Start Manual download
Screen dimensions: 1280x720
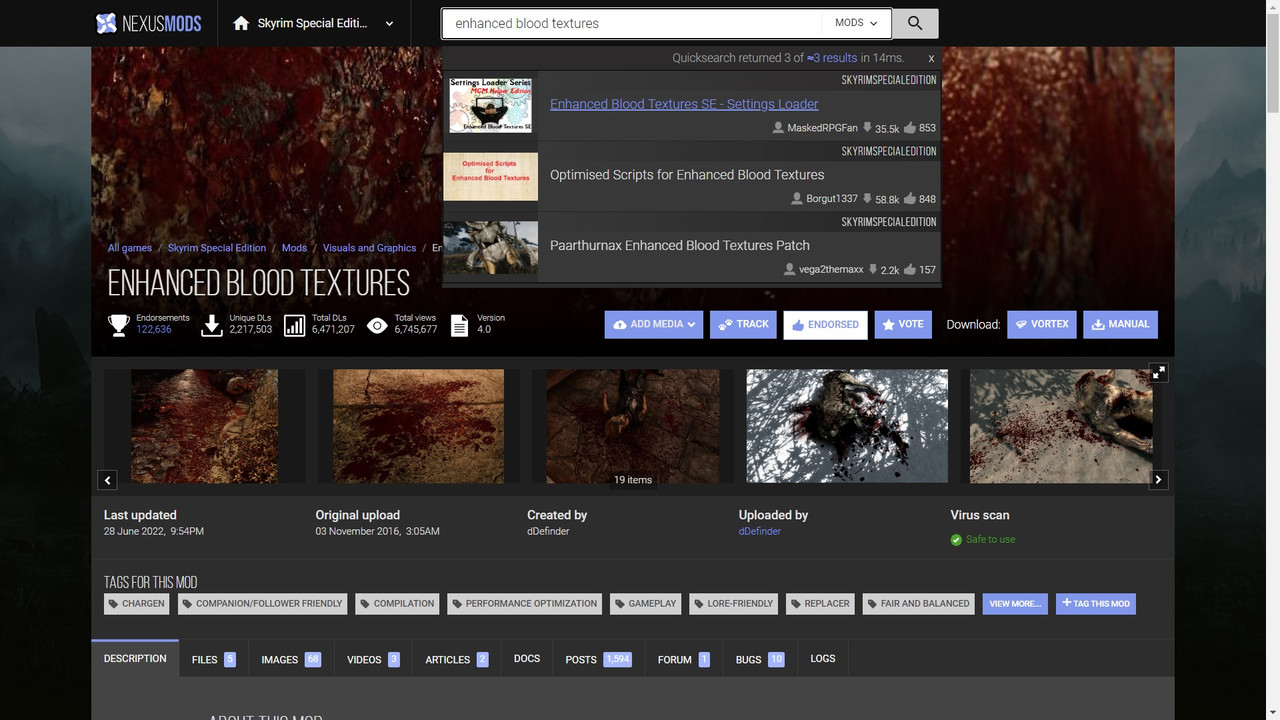tap(1120, 324)
